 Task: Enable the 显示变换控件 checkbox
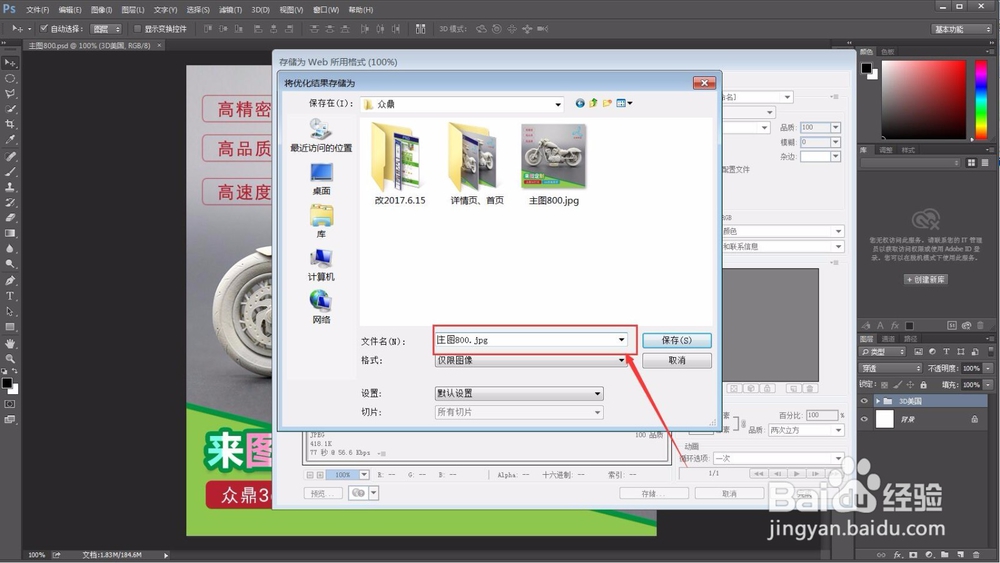point(137,29)
